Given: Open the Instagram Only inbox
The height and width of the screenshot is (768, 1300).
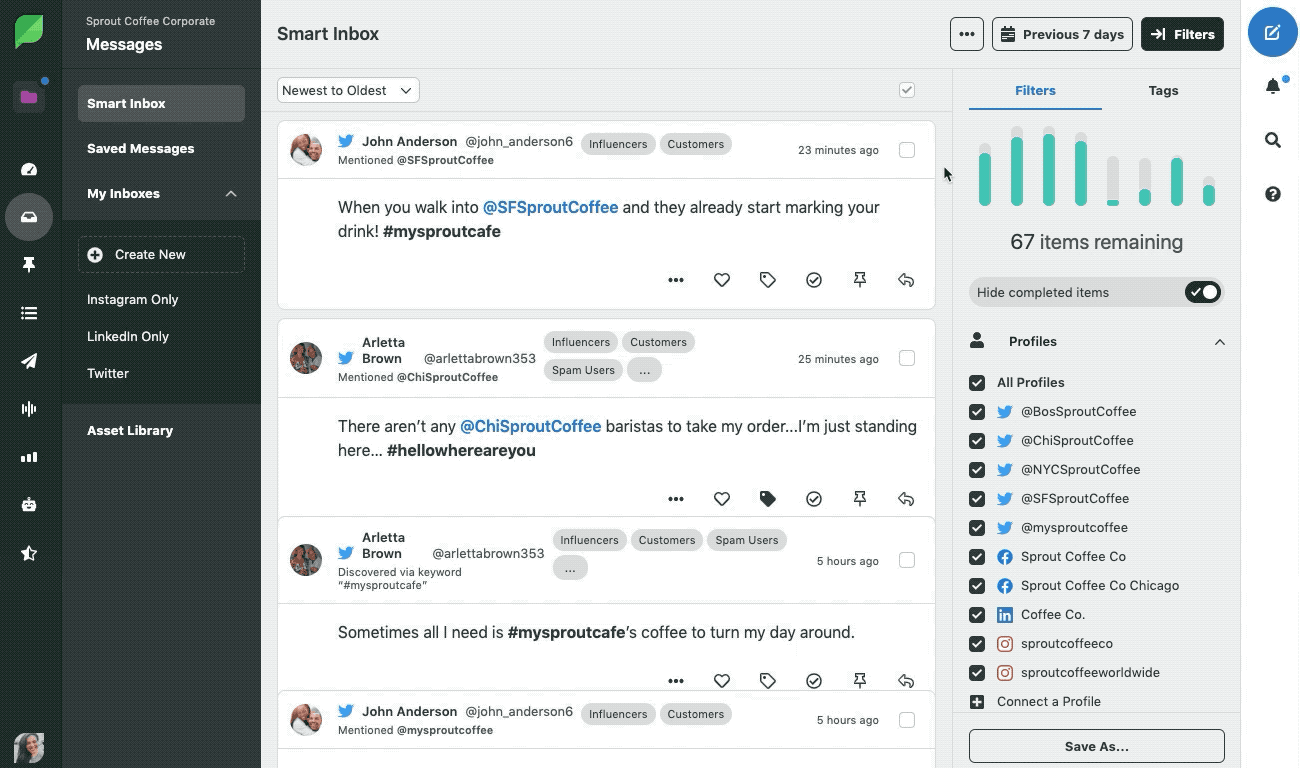Looking at the screenshot, I should click(x=133, y=299).
